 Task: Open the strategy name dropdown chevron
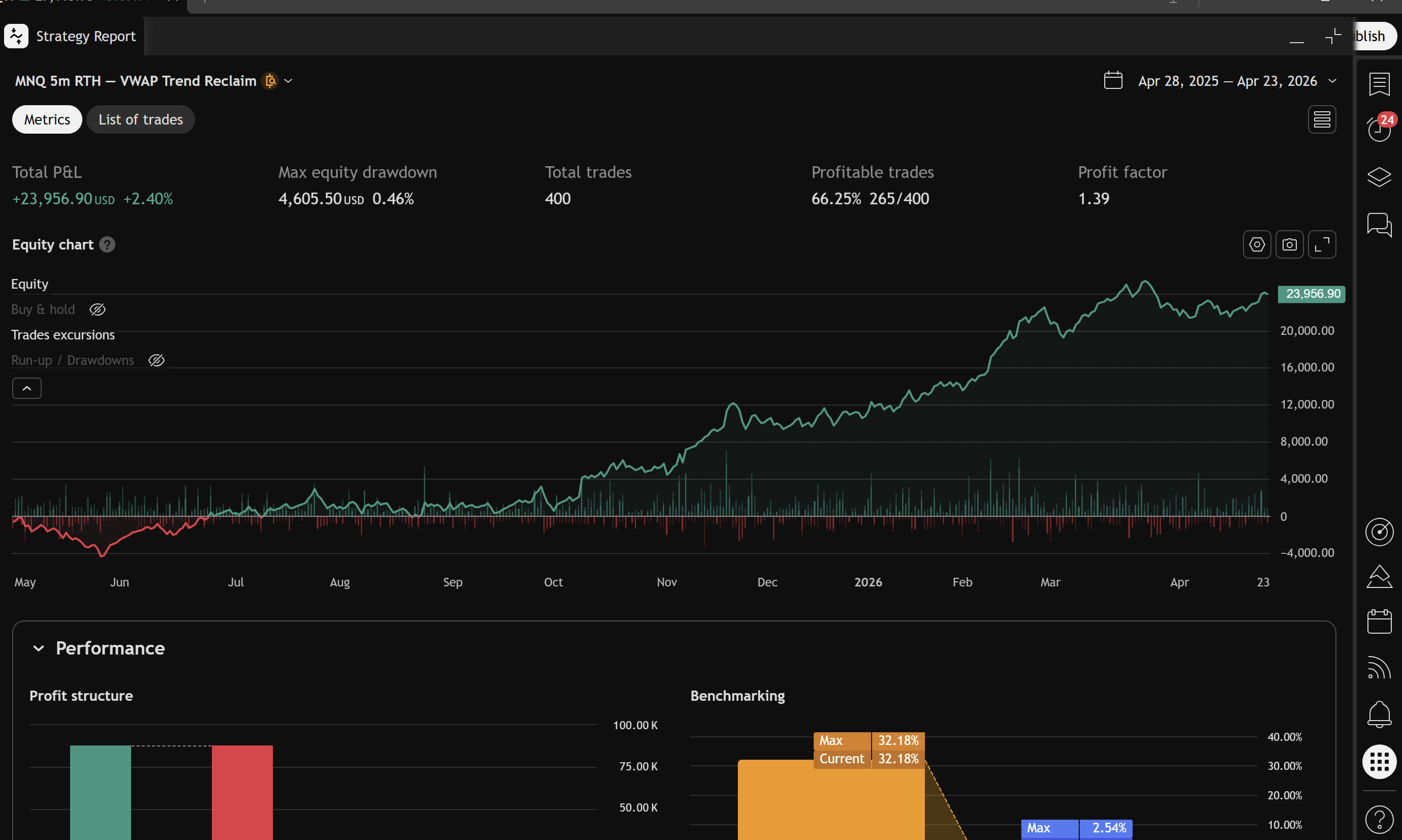coord(288,81)
